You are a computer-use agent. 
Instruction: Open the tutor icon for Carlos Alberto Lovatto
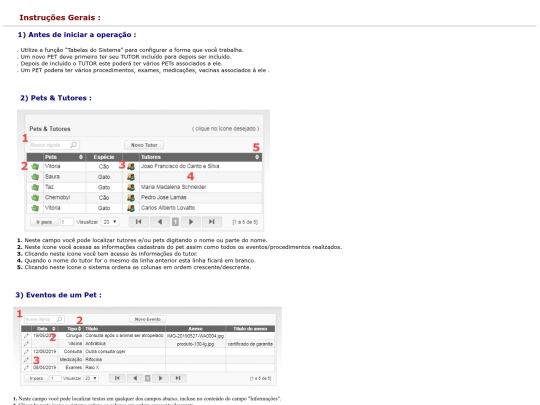(x=131, y=208)
